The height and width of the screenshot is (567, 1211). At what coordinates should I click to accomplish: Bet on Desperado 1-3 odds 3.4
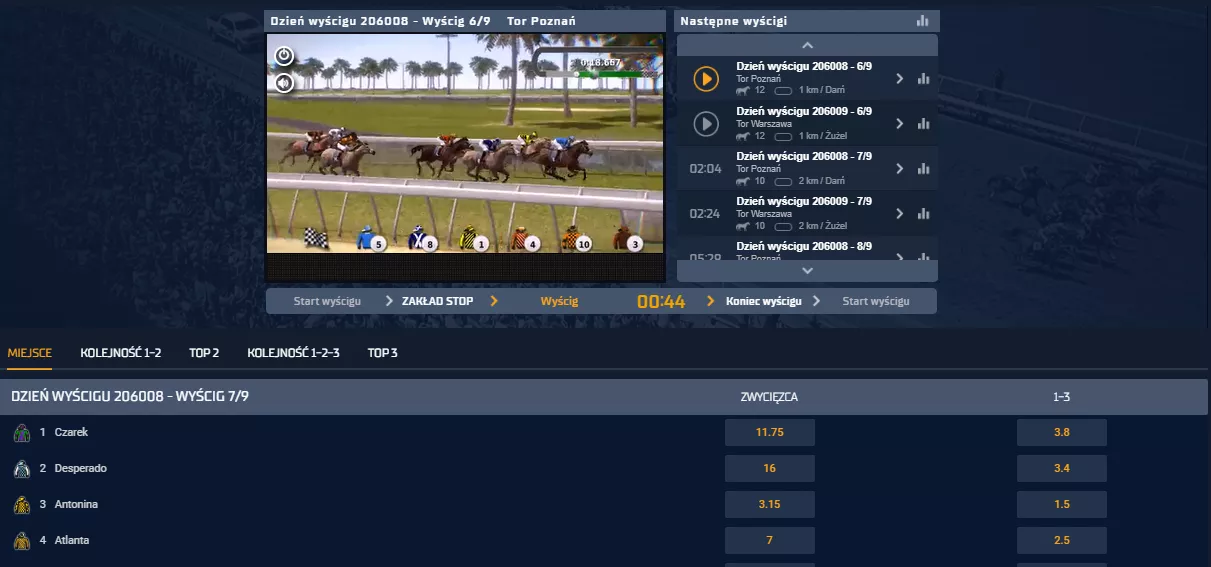(x=1062, y=469)
